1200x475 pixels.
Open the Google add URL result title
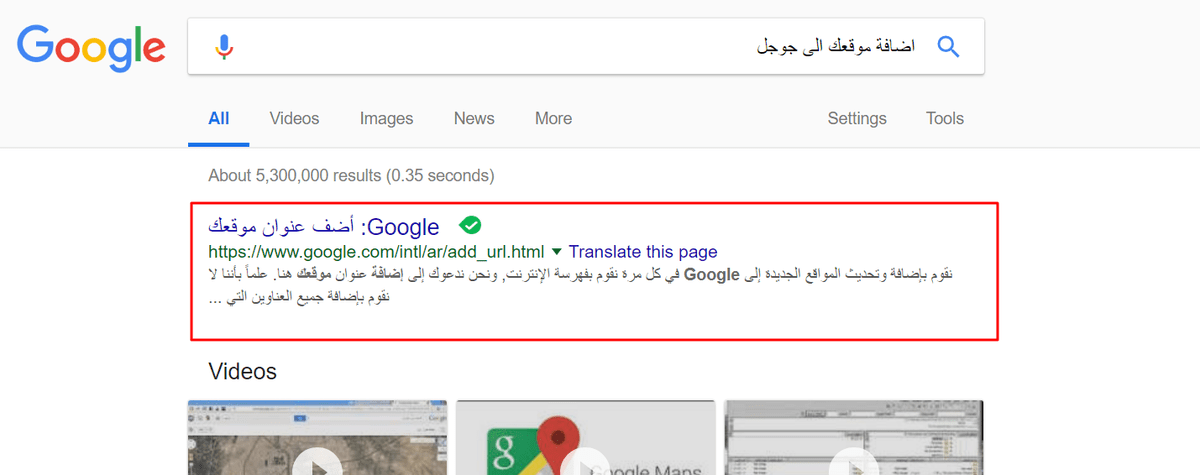click(323, 227)
